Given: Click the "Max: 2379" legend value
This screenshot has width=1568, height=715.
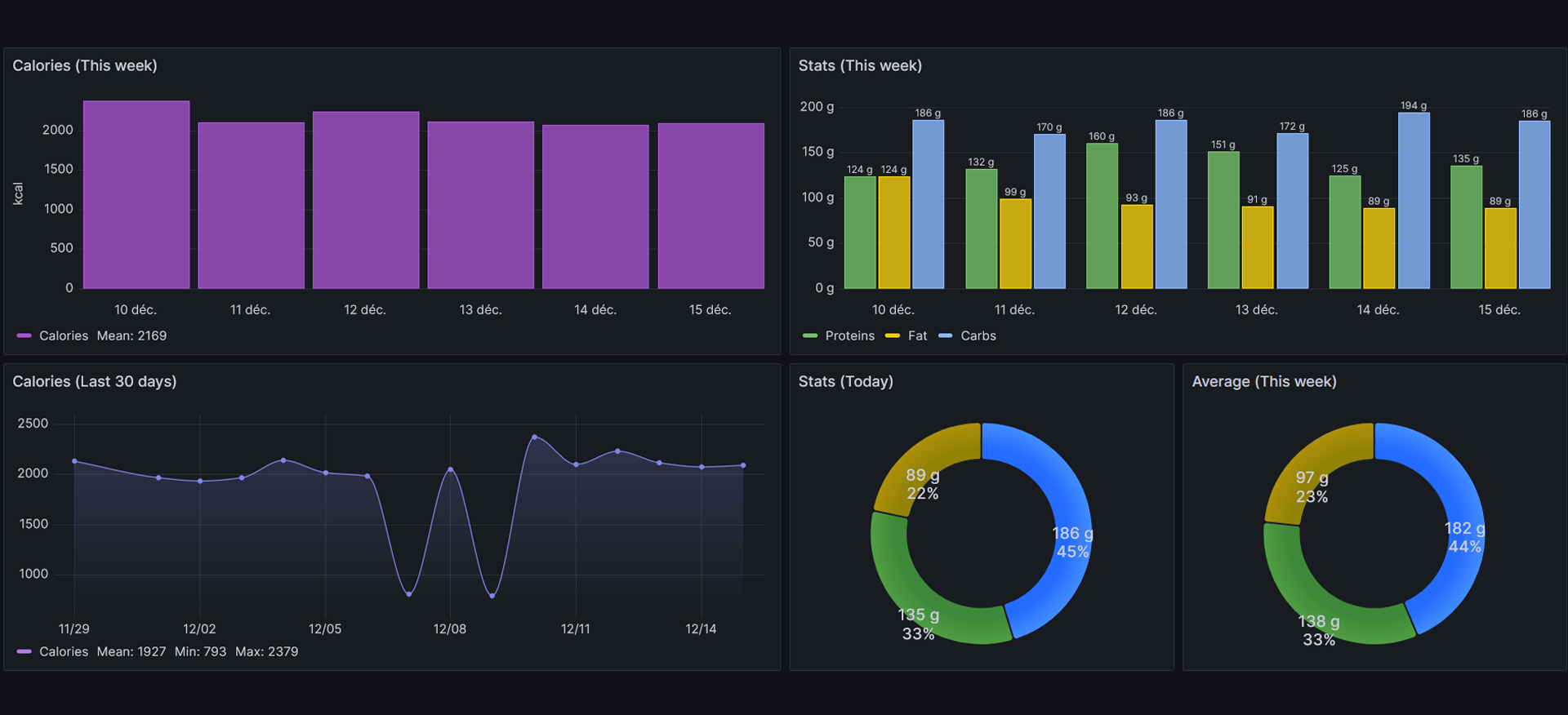Looking at the screenshot, I should click(x=266, y=652).
